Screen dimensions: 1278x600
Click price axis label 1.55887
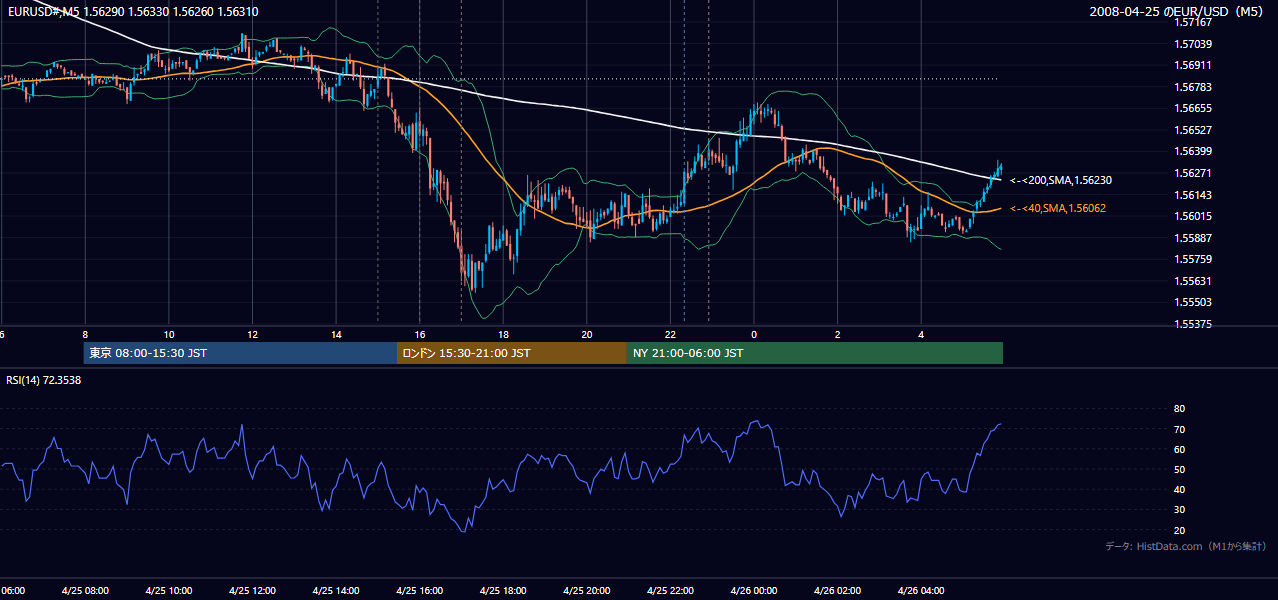pyautogui.click(x=1193, y=238)
